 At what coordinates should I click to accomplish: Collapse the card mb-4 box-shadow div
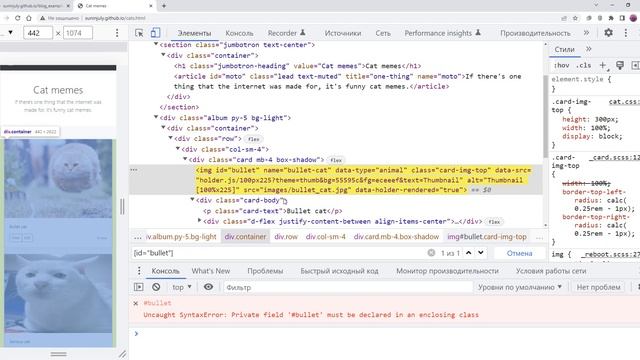pyautogui.click(x=185, y=159)
